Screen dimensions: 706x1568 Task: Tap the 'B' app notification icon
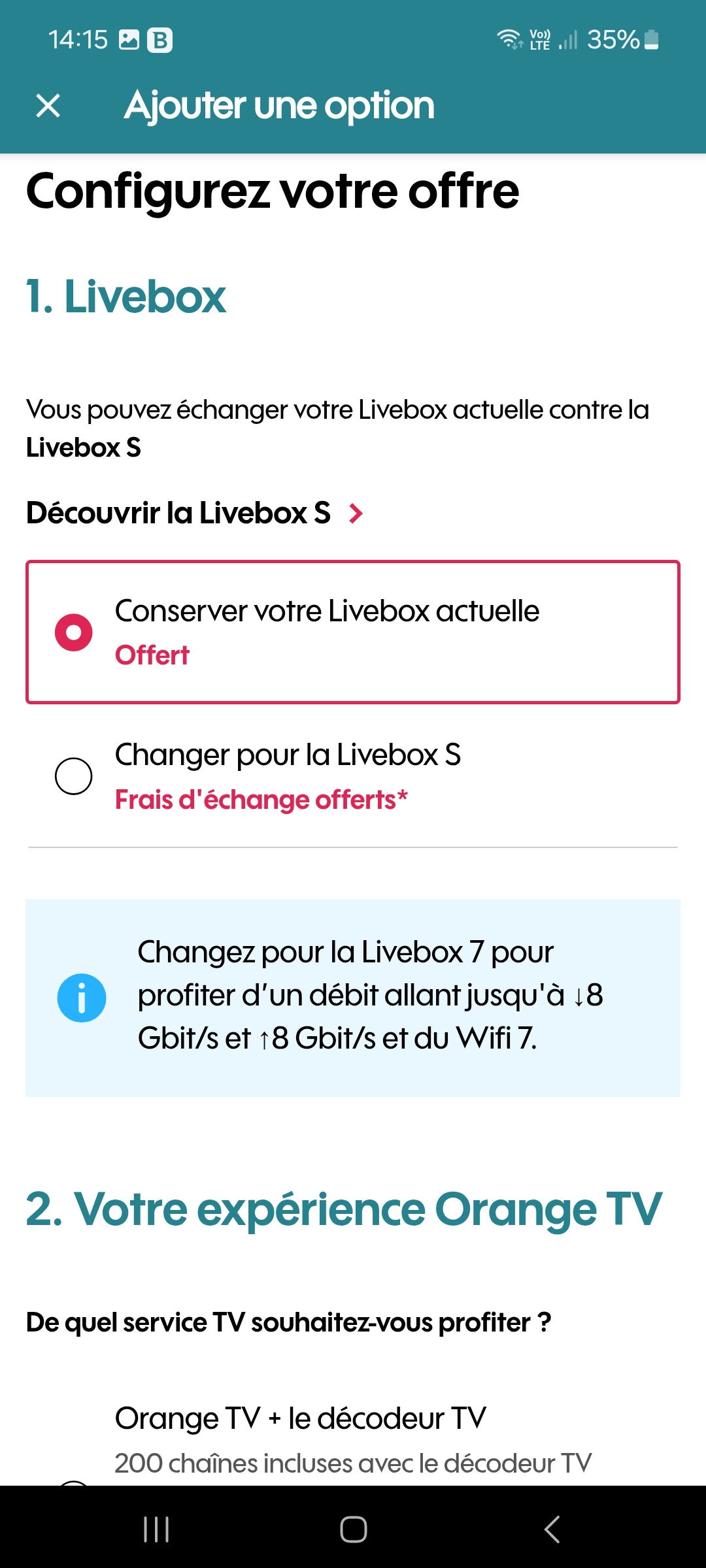pos(159,41)
